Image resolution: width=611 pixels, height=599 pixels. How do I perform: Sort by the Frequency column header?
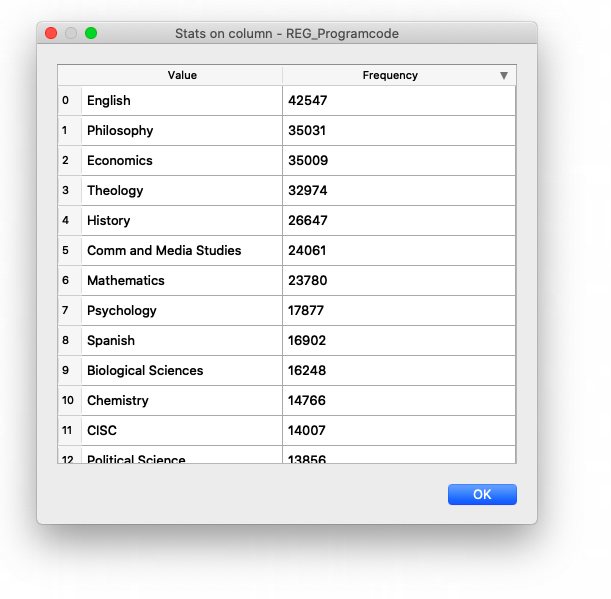click(x=390, y=75)
